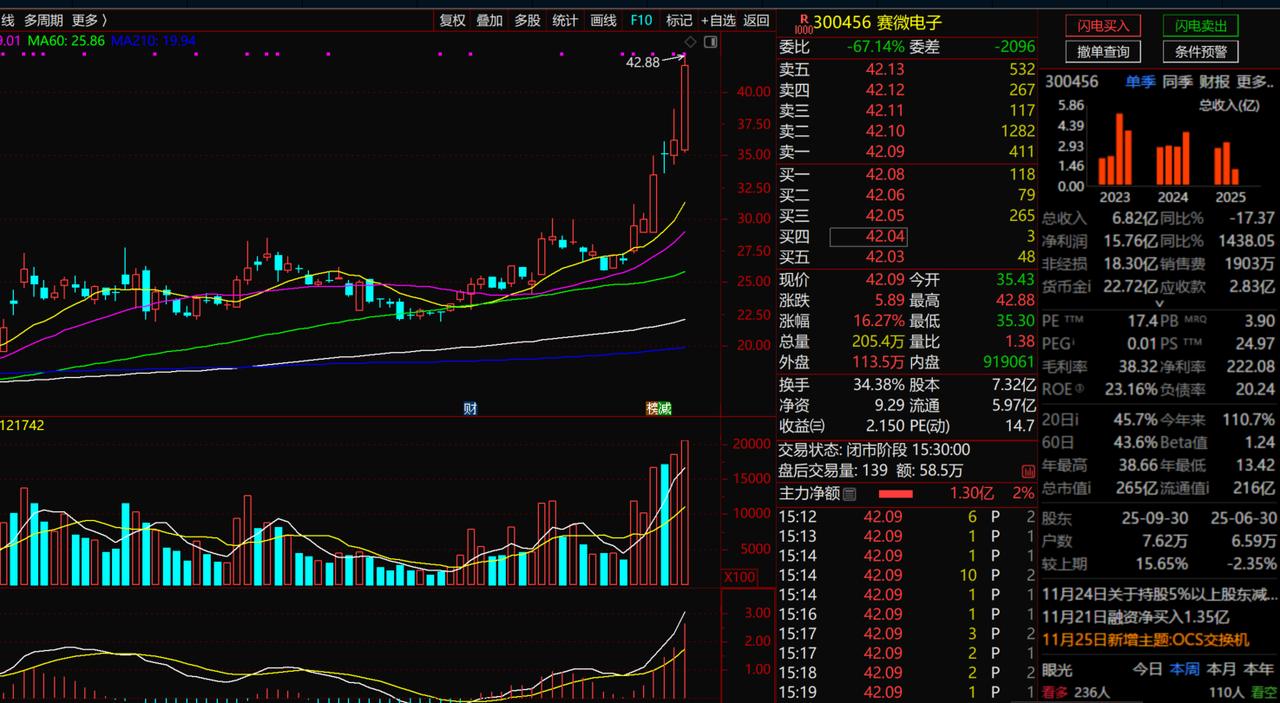Click the 300456 赛微电子 stock title
The height and width of the screenshot is (703, 1280).
click(x=877, y=23)
